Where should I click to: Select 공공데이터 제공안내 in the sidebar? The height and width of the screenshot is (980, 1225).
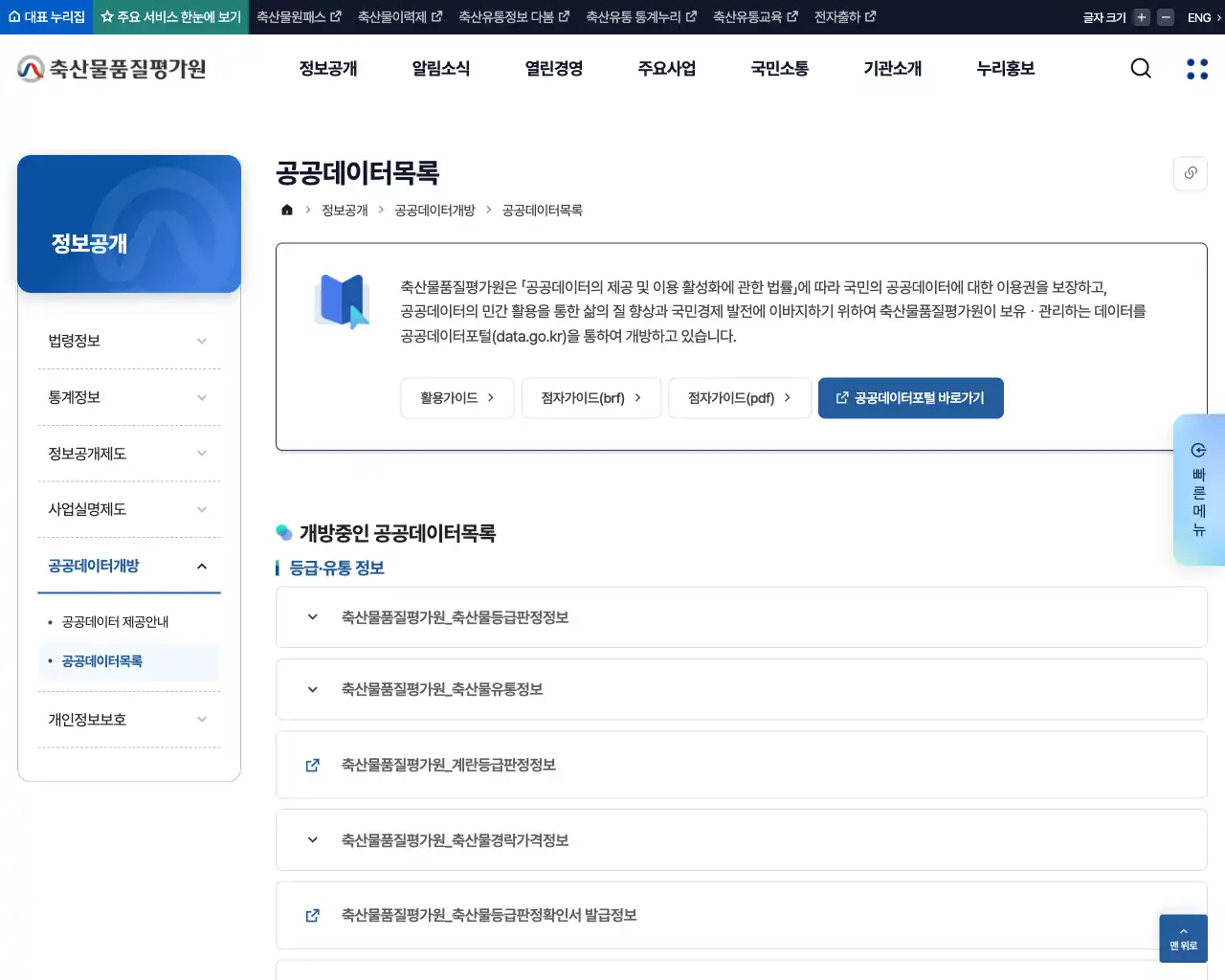pos(115,621)
